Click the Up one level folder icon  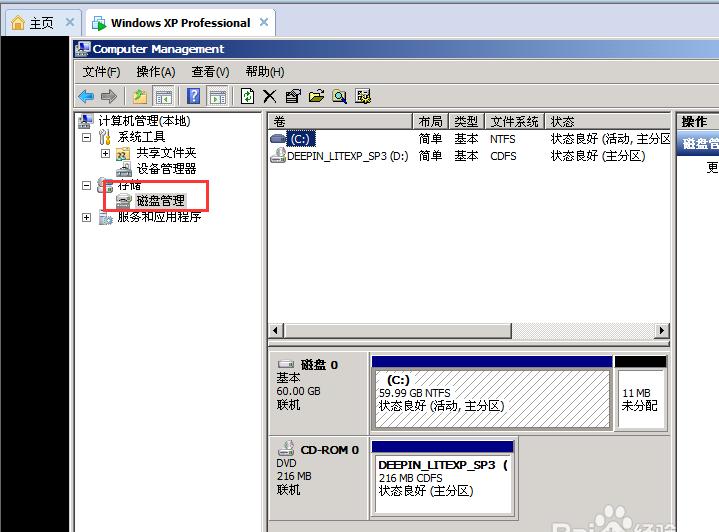coord(139,96)
